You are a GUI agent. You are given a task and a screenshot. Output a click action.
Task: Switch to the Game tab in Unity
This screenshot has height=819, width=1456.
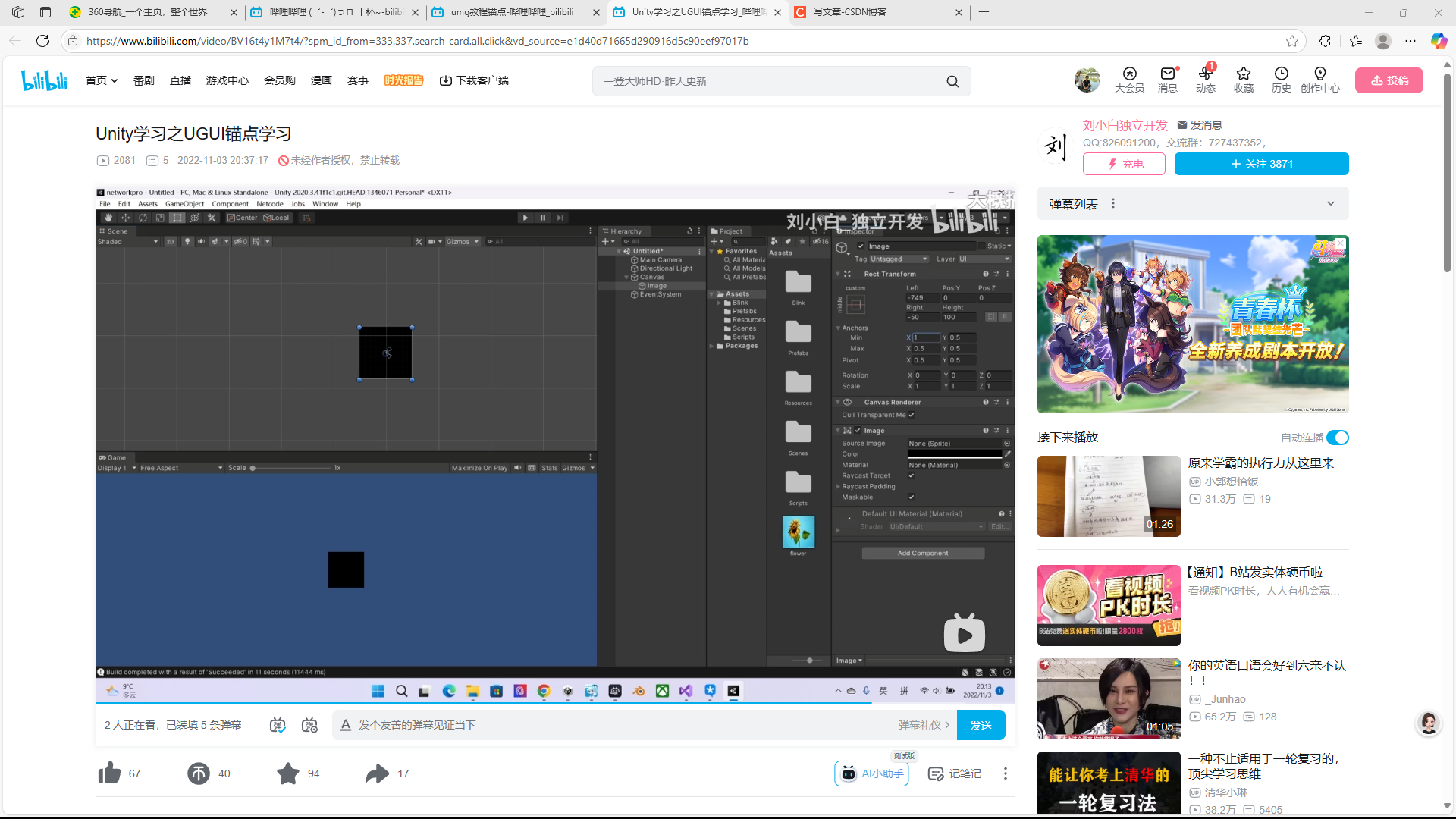click(114, 457)
